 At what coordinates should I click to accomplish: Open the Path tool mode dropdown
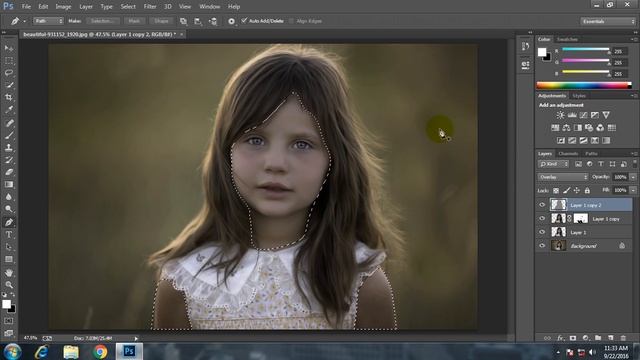pyautogui.click(x=48, y=21)
